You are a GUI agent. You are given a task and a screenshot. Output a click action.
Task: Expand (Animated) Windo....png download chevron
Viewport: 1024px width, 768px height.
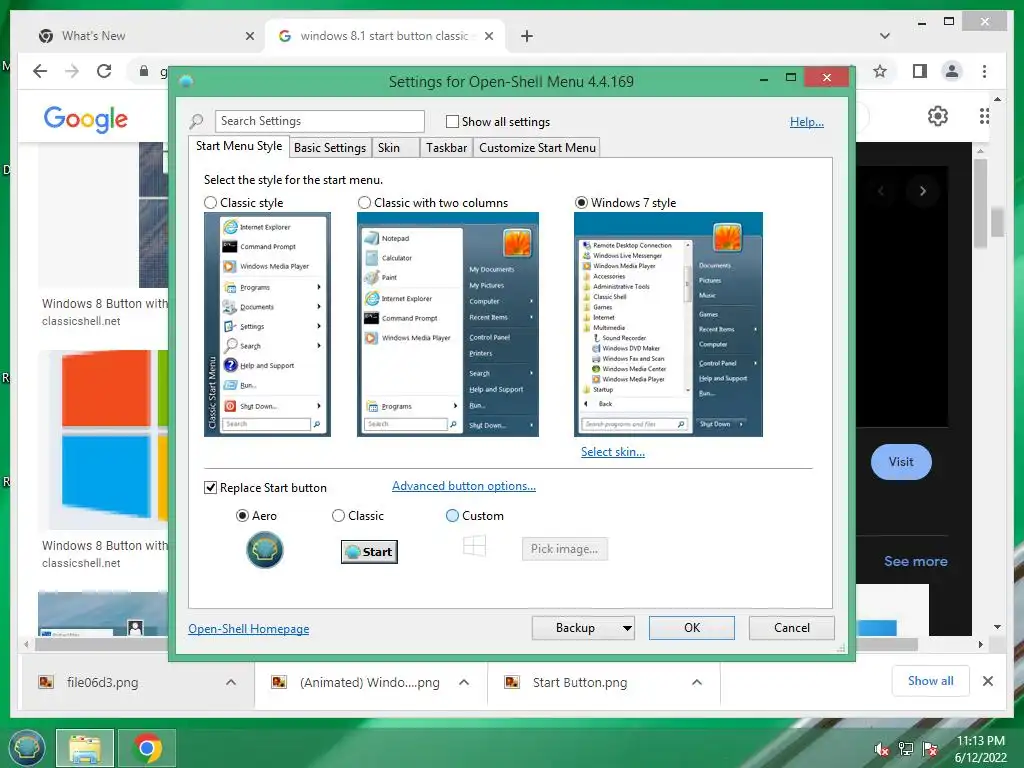pyautogui.click(x=464, y=682)
